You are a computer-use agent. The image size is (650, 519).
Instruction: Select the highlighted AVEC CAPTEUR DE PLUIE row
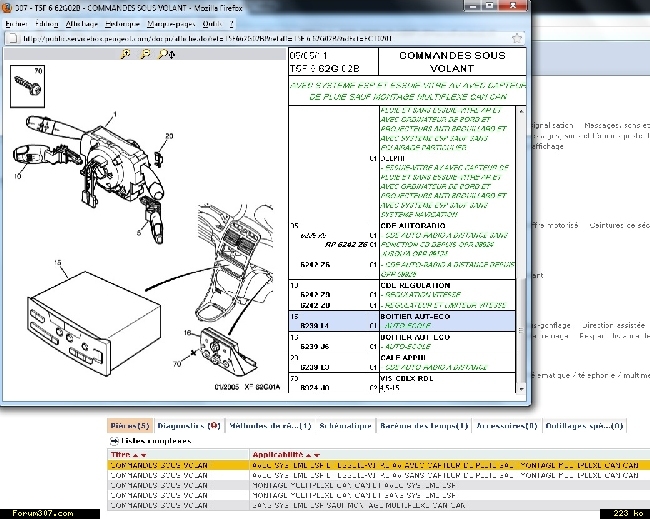[x=378, y=466]
